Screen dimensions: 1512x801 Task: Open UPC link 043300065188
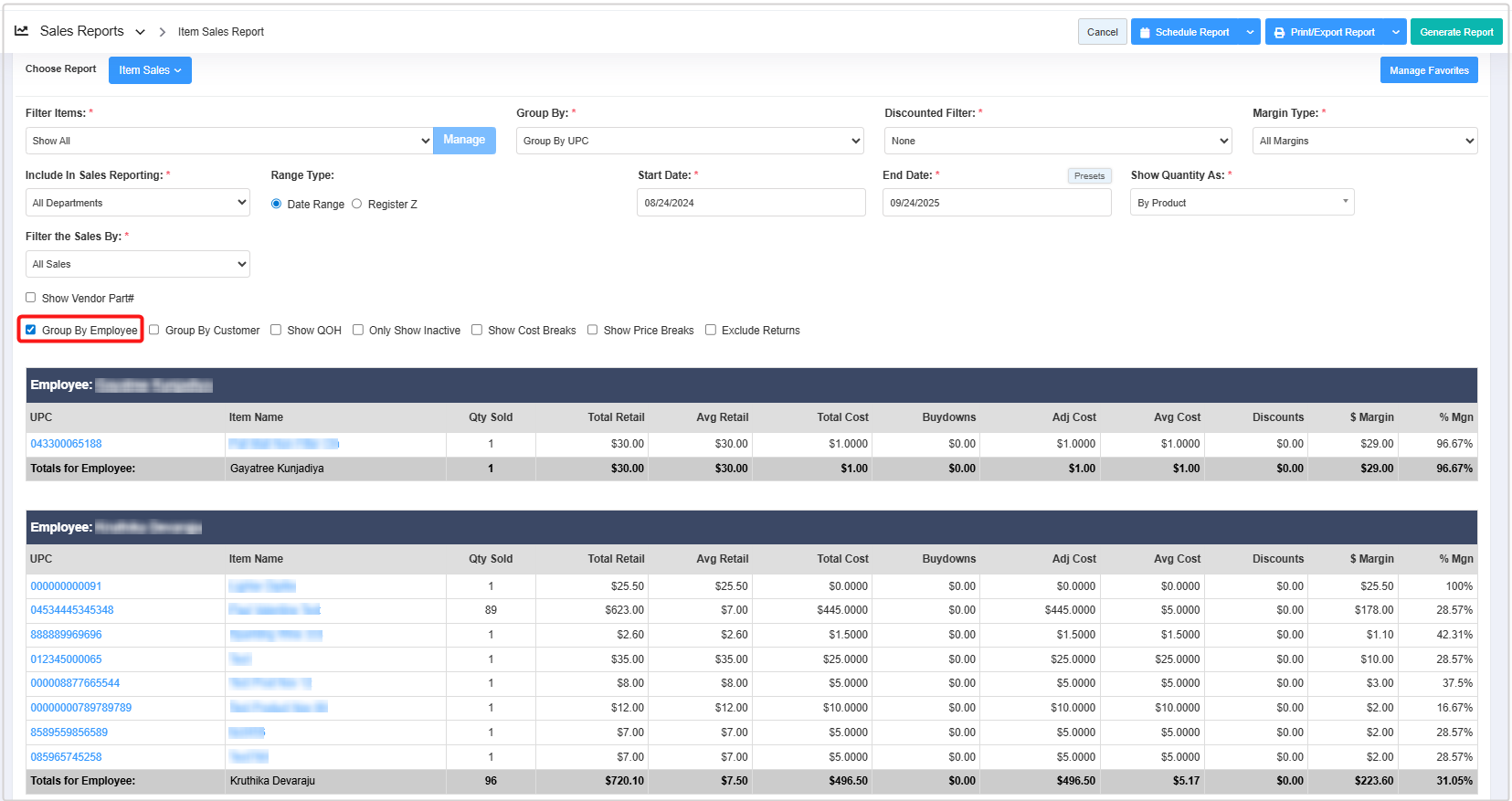67,444
